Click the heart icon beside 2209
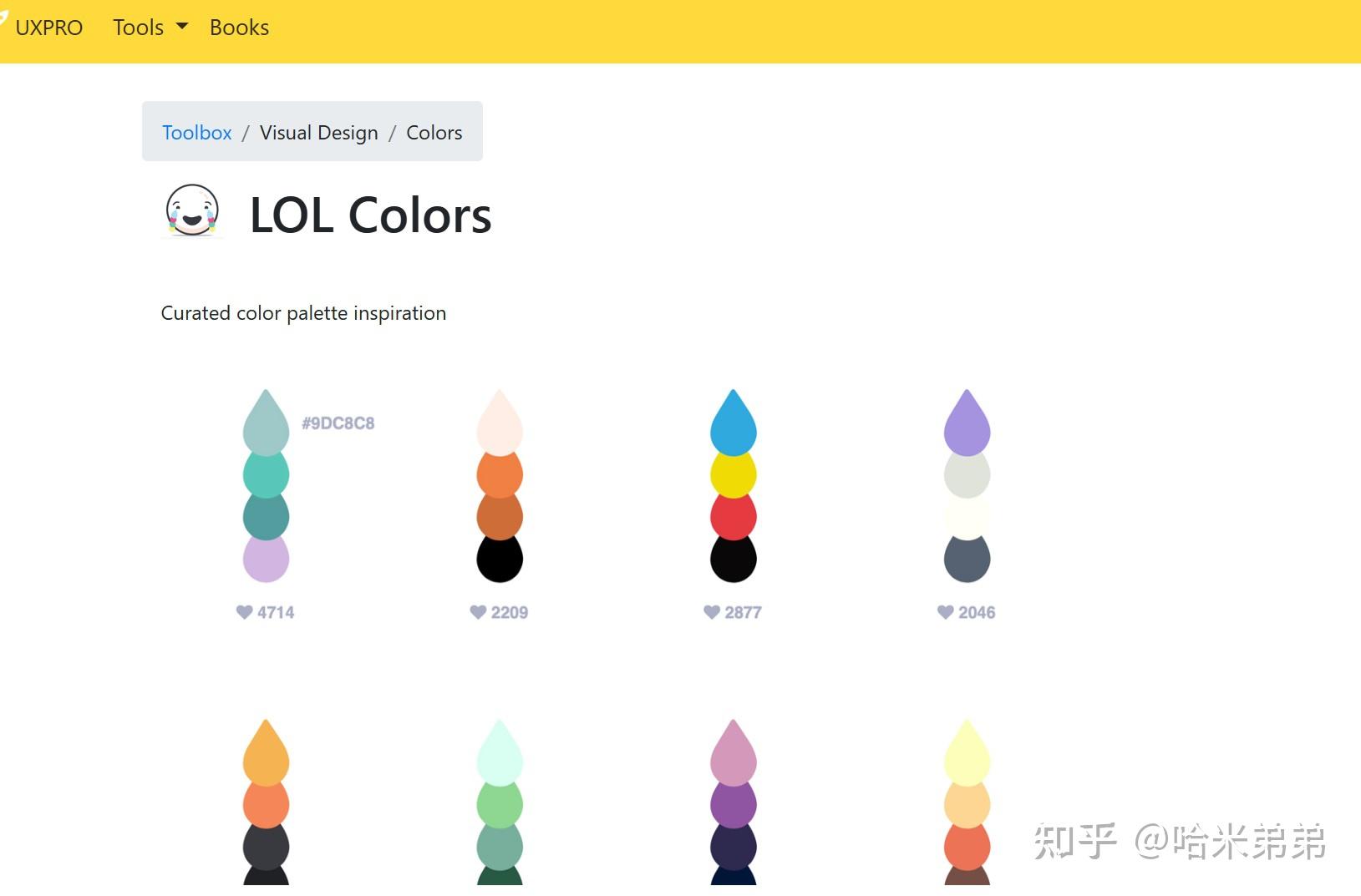This screenshot has width=1361, height=896. point(478,612)
